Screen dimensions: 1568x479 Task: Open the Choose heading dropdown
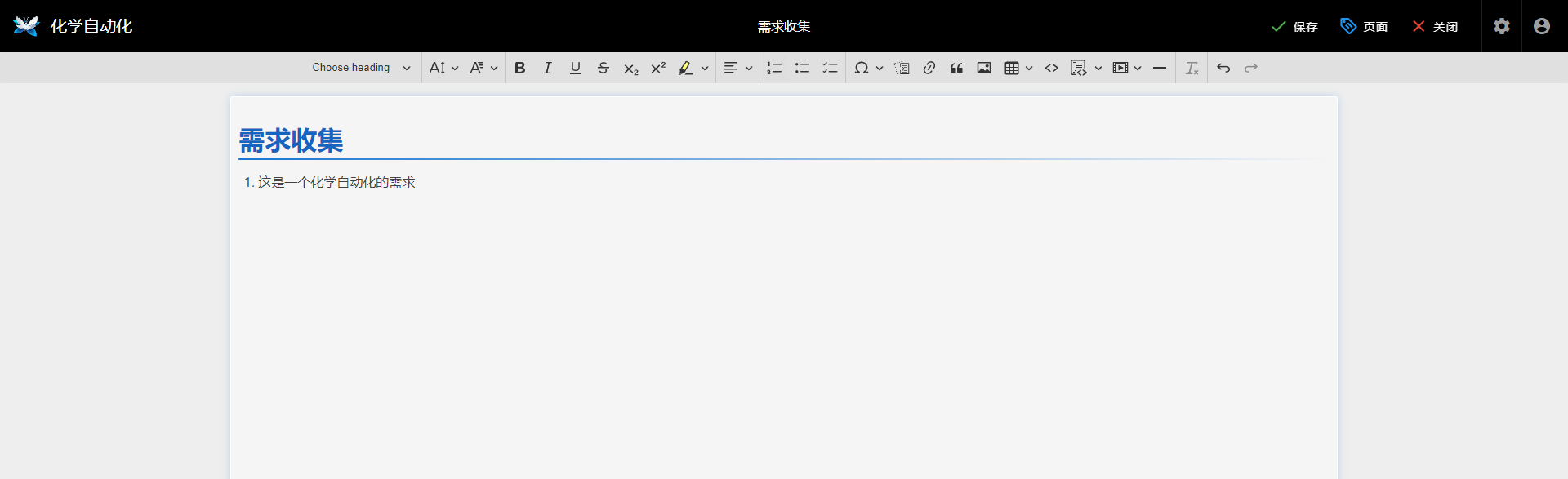[x=361, y=68]
